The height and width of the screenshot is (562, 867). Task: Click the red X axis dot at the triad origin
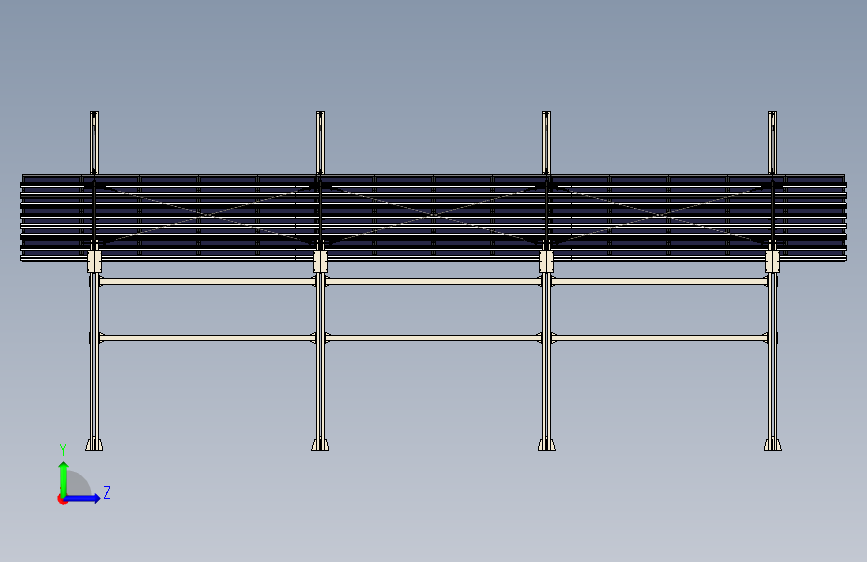(62, 499)
